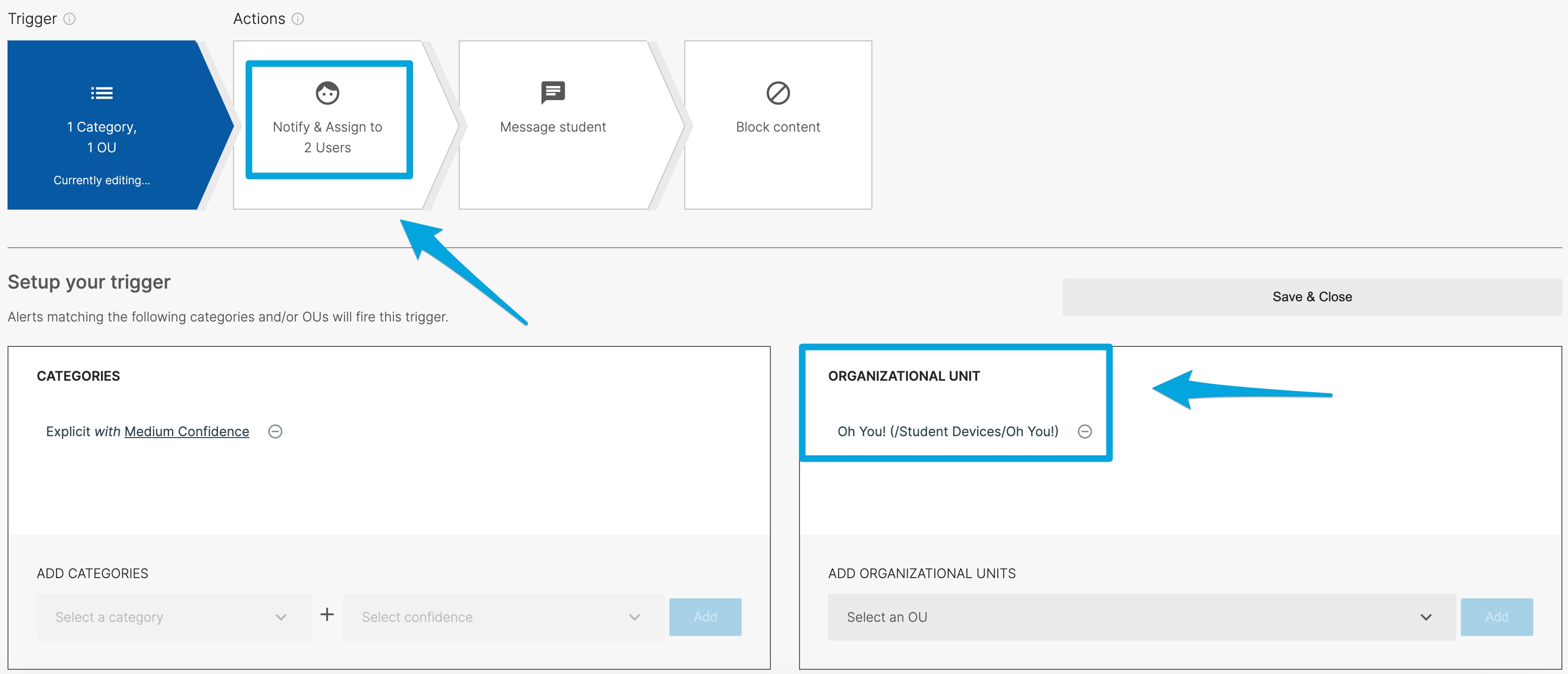Click the CATEGORIES heading
Image resolution: width=1568 pixels, height=674 pixels.
[x=78, y=376]
